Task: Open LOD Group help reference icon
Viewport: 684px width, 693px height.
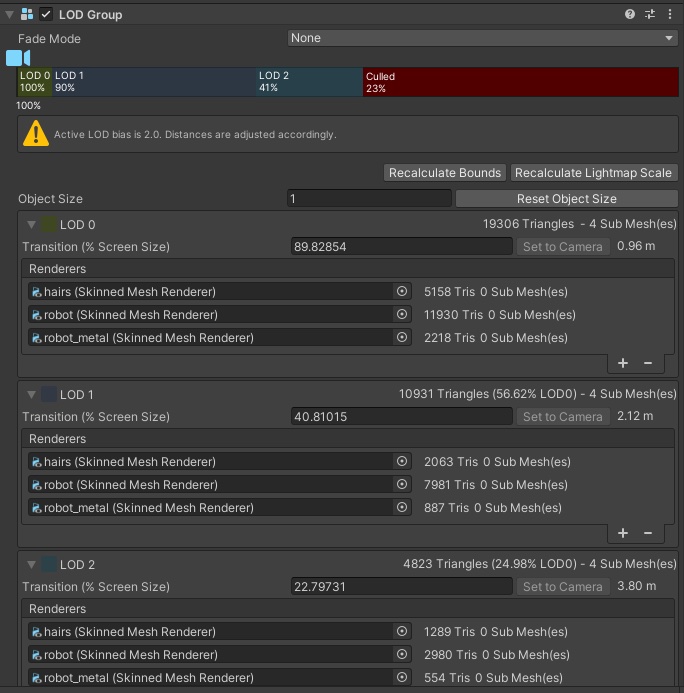Action: click(630, 14)
